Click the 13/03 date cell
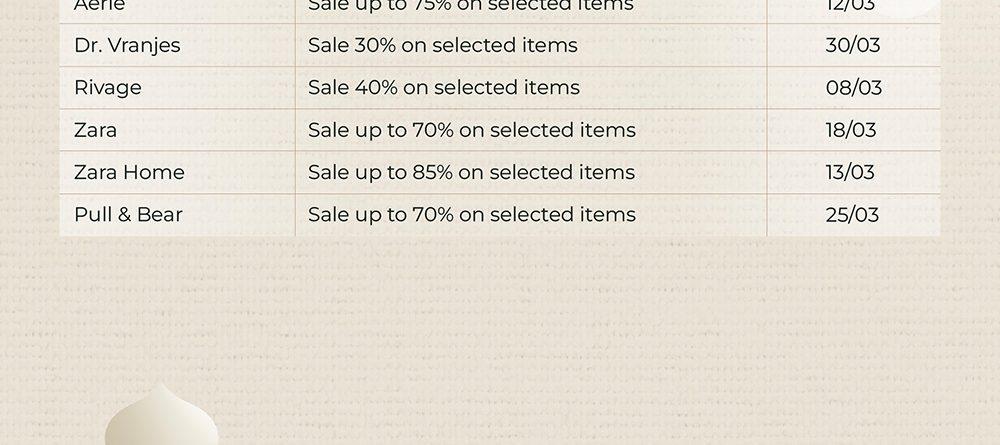 pyautogui.click(x=850, y=172)
